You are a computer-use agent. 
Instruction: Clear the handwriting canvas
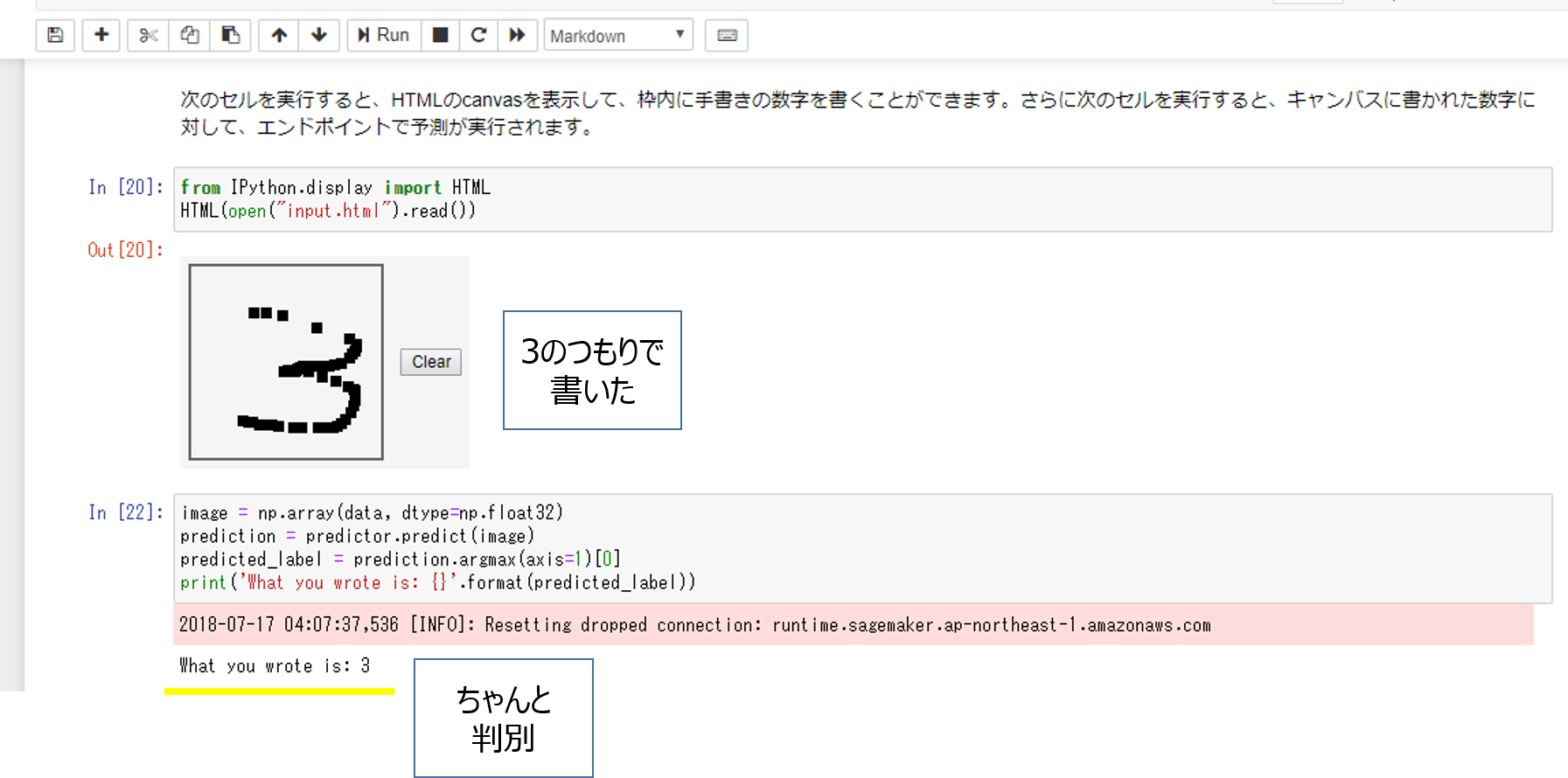431,362
